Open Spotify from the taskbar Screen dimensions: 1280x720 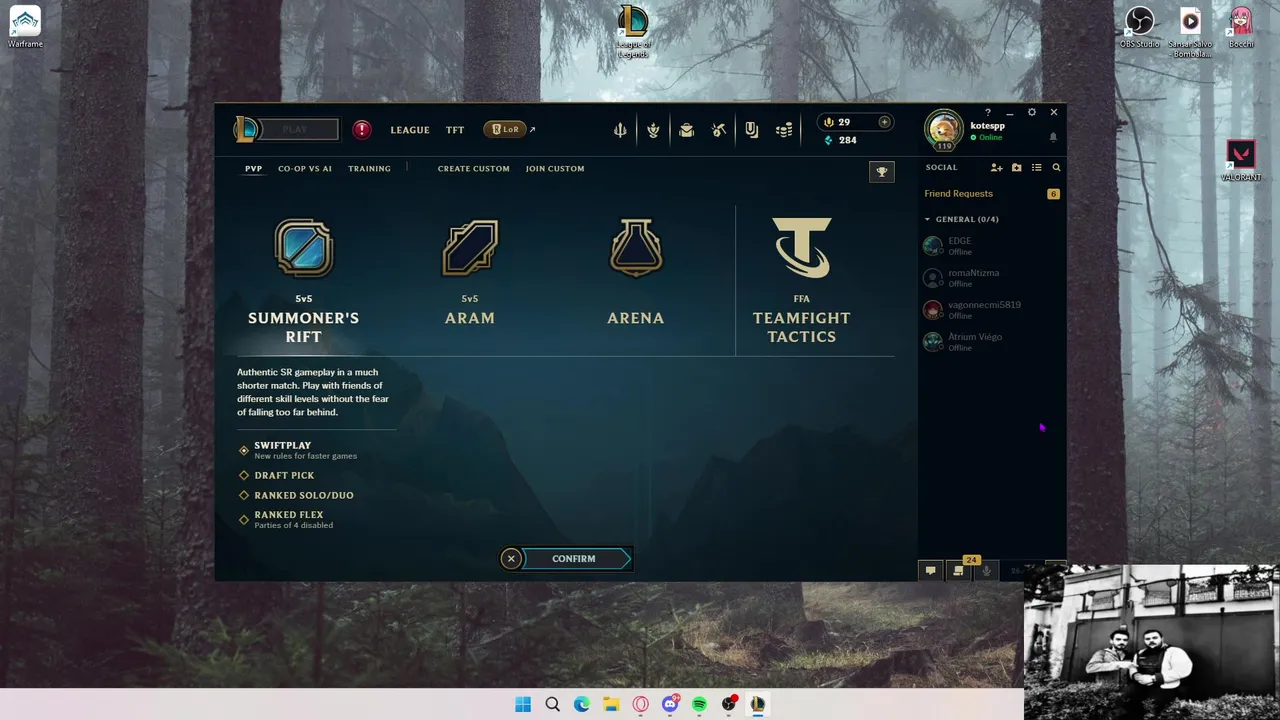[699, 704]
